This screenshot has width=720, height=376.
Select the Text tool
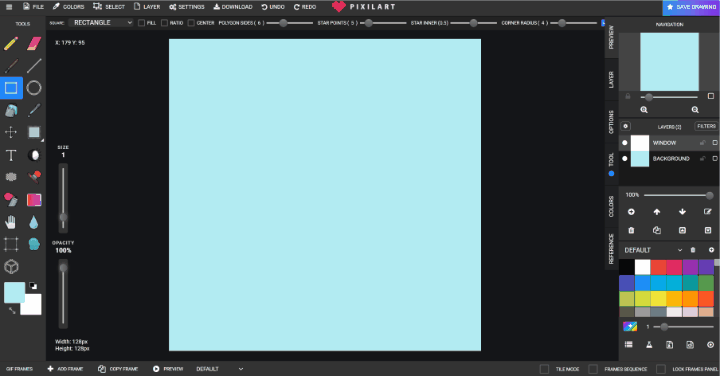tap(11, 155)
